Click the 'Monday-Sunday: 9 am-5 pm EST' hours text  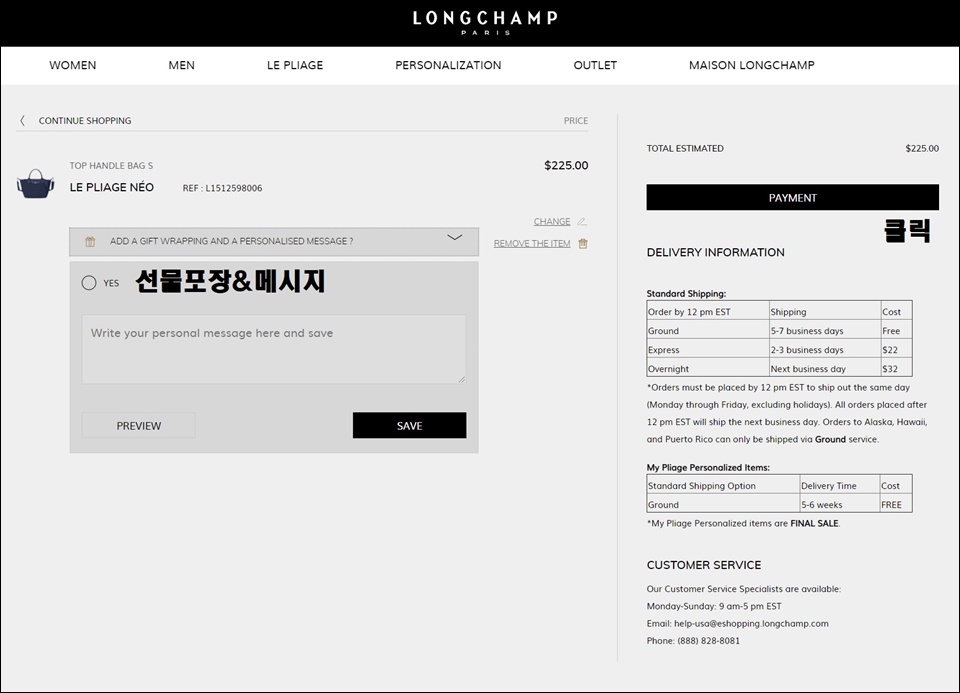coord(714,607)
